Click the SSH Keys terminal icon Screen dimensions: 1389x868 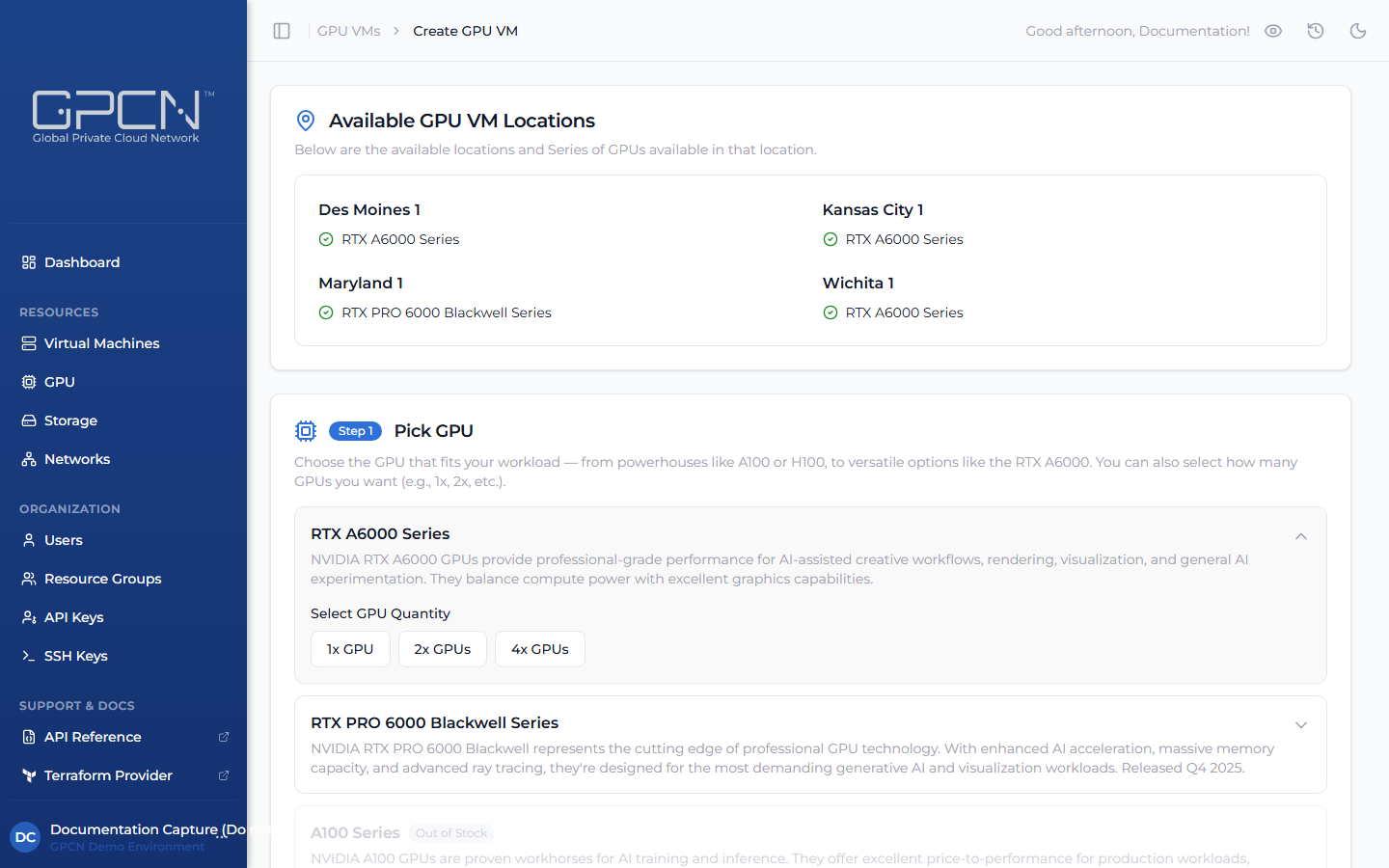(29, 656)
